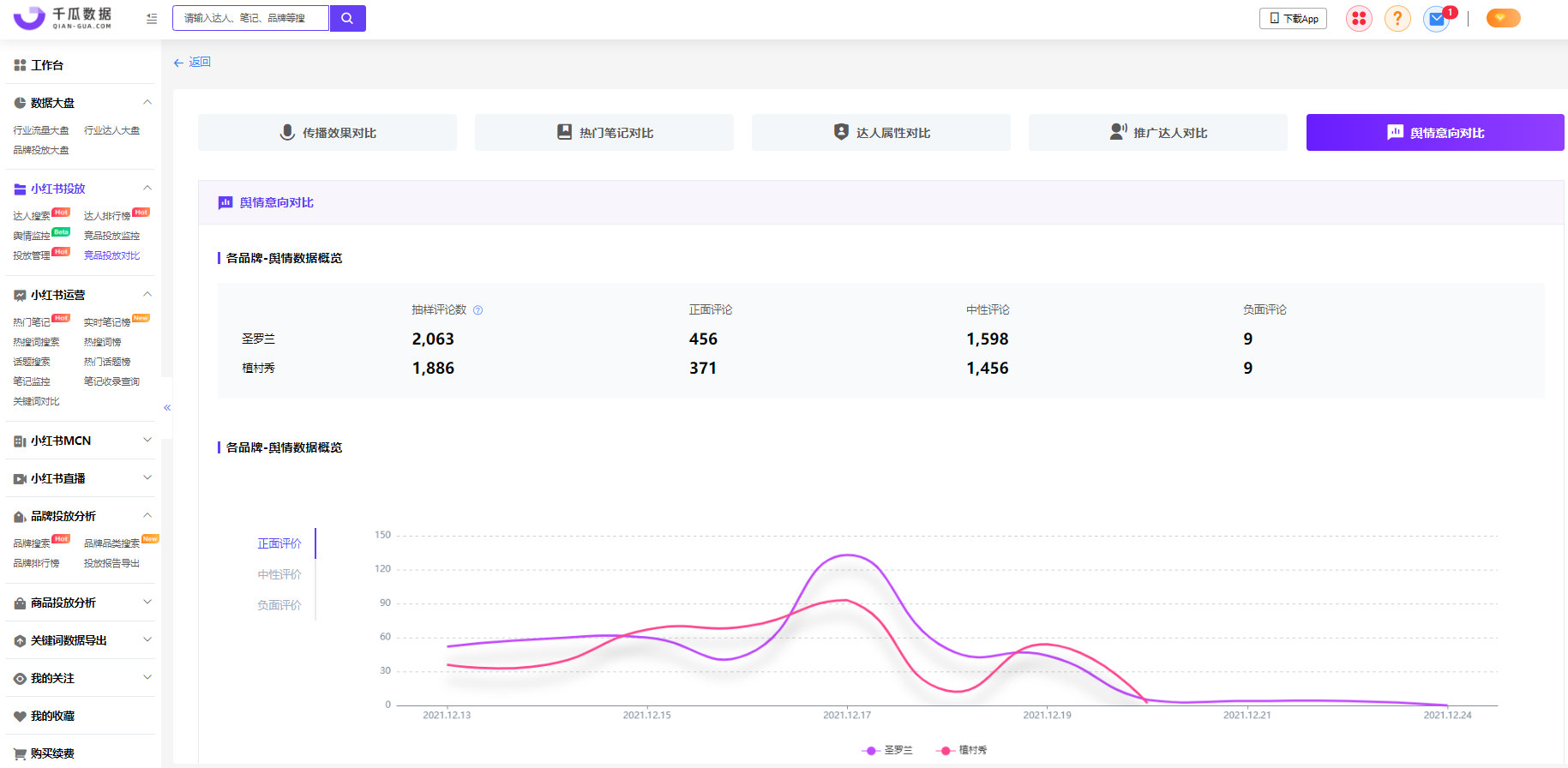Click the 返回 link
This screenshot has height=768, width=1568.
pyautogui.click(x=200, y=63)
